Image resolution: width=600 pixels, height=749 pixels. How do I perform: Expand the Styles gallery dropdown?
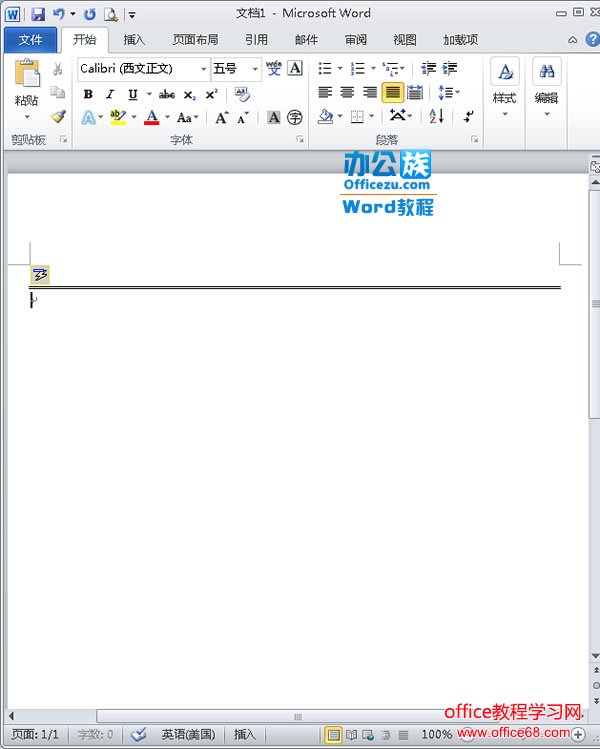click(505, 114)
